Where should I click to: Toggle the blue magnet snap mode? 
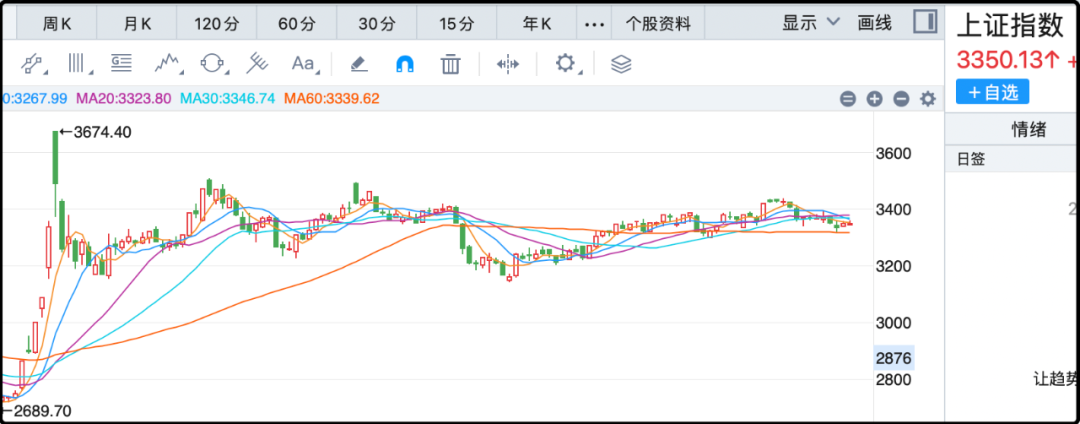click(x=405, y=64)
